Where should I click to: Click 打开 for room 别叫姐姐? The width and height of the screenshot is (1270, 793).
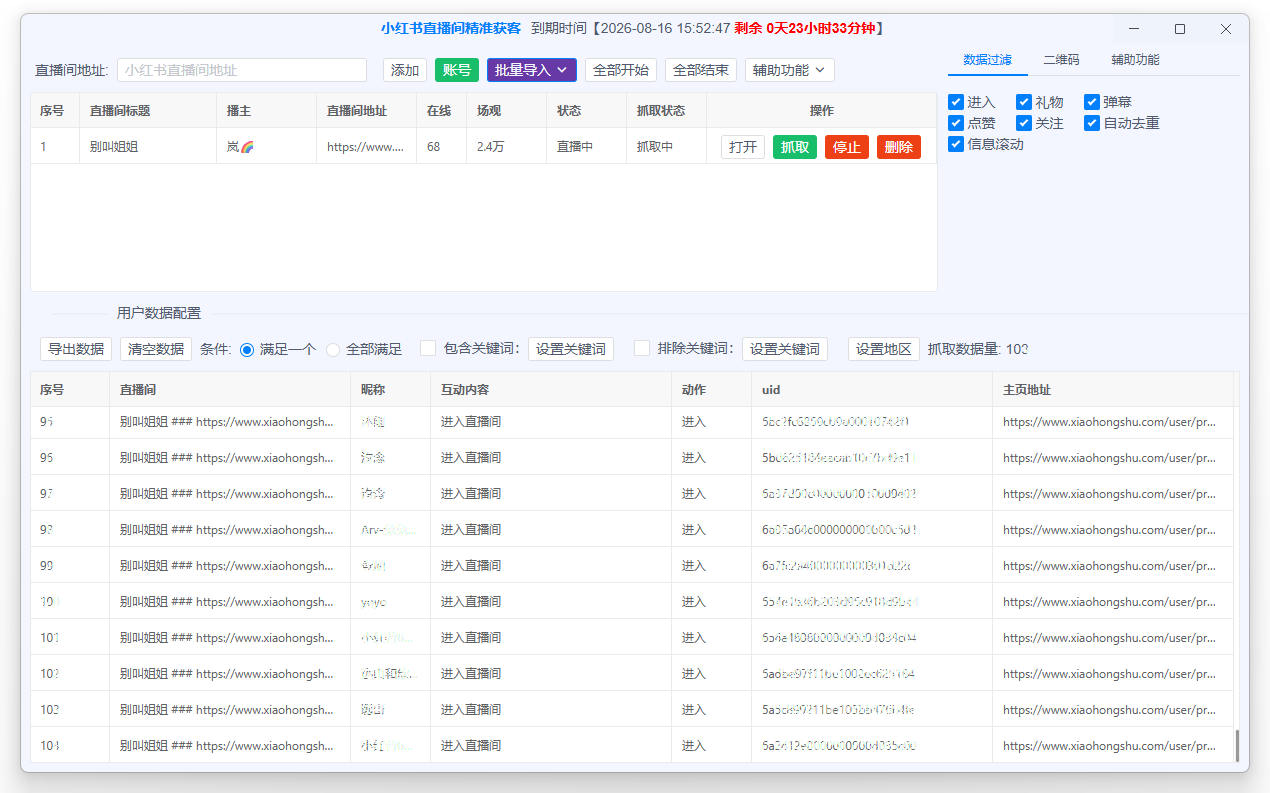[x=743, y=147]
